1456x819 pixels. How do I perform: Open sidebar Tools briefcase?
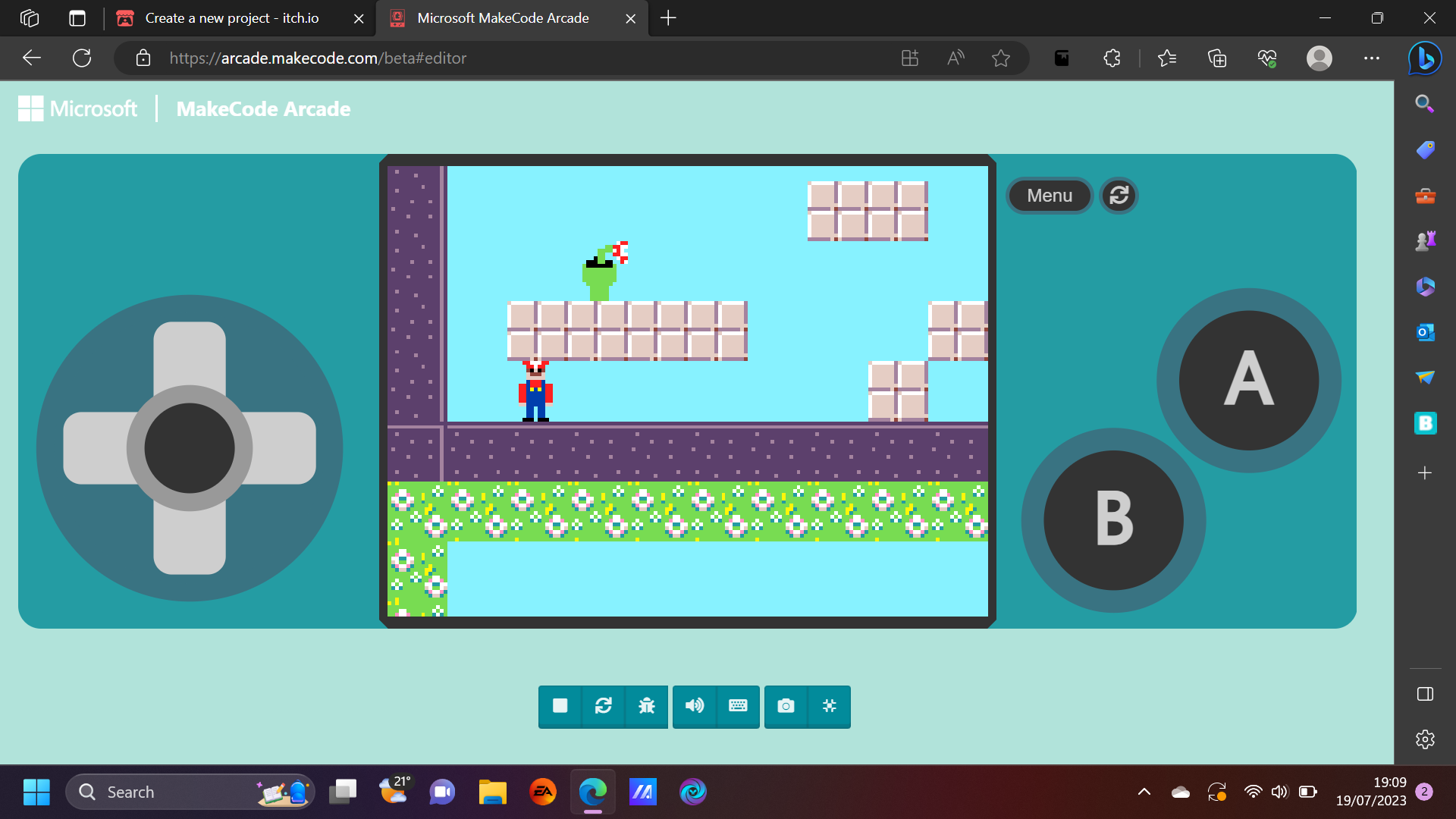pos(1425,196)
